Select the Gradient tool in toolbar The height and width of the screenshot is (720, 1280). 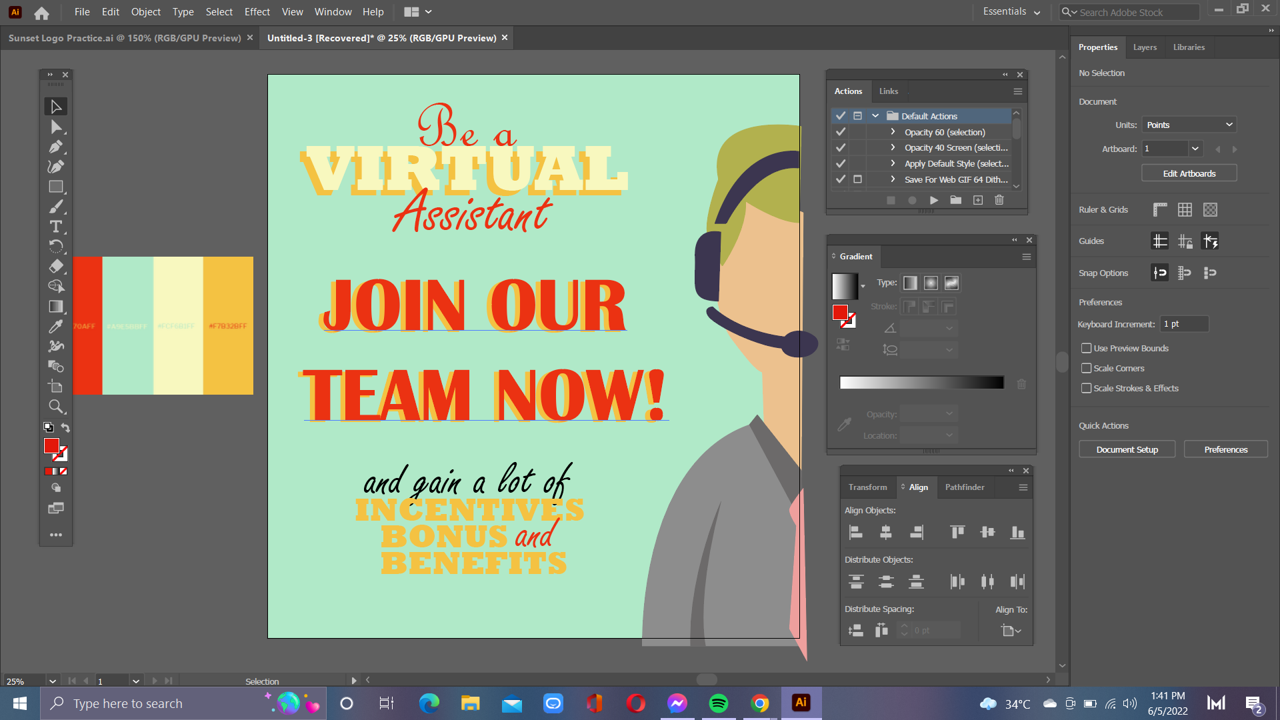tap(56, 307)
